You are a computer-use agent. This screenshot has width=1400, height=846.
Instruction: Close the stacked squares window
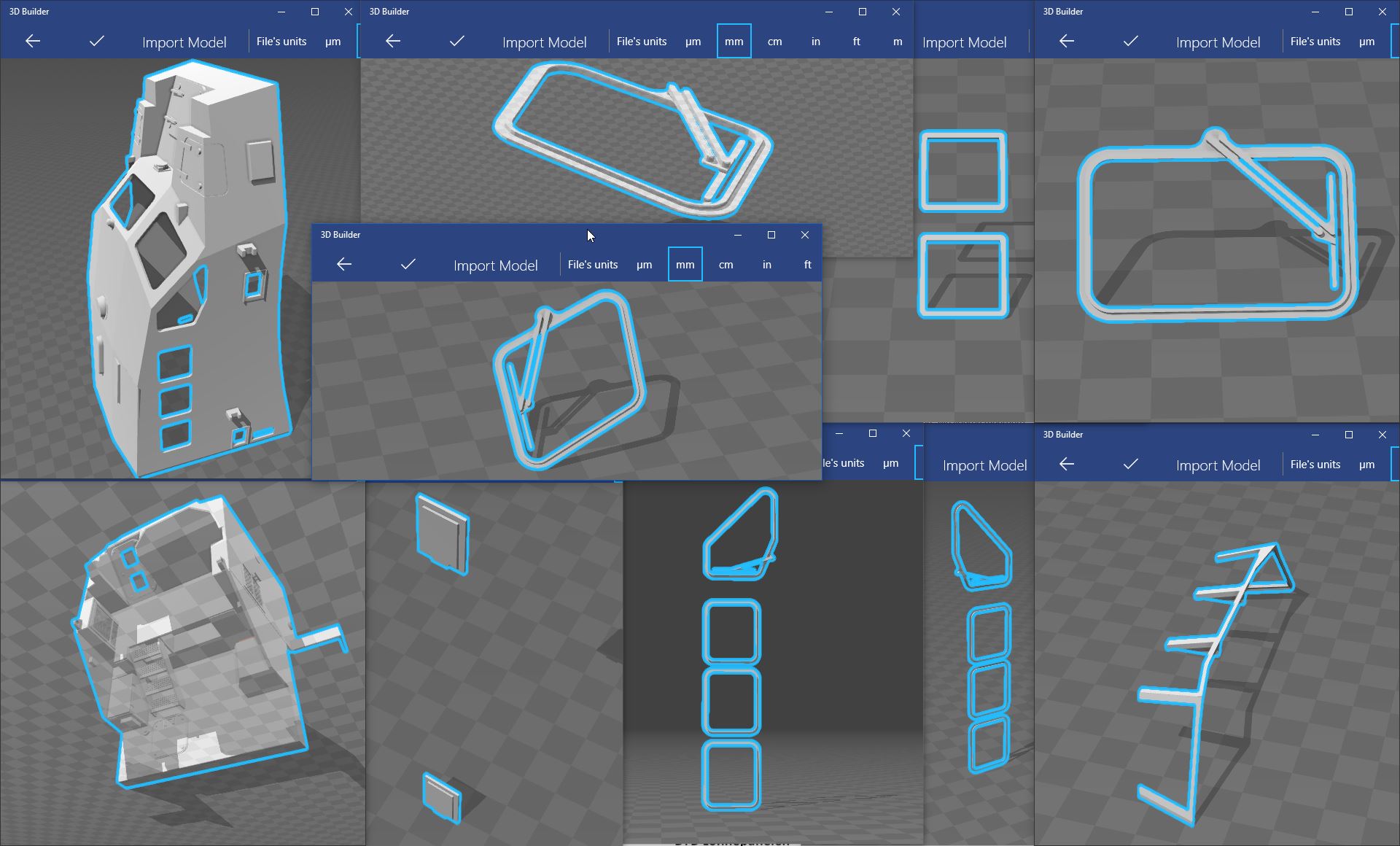coord(906,433)
